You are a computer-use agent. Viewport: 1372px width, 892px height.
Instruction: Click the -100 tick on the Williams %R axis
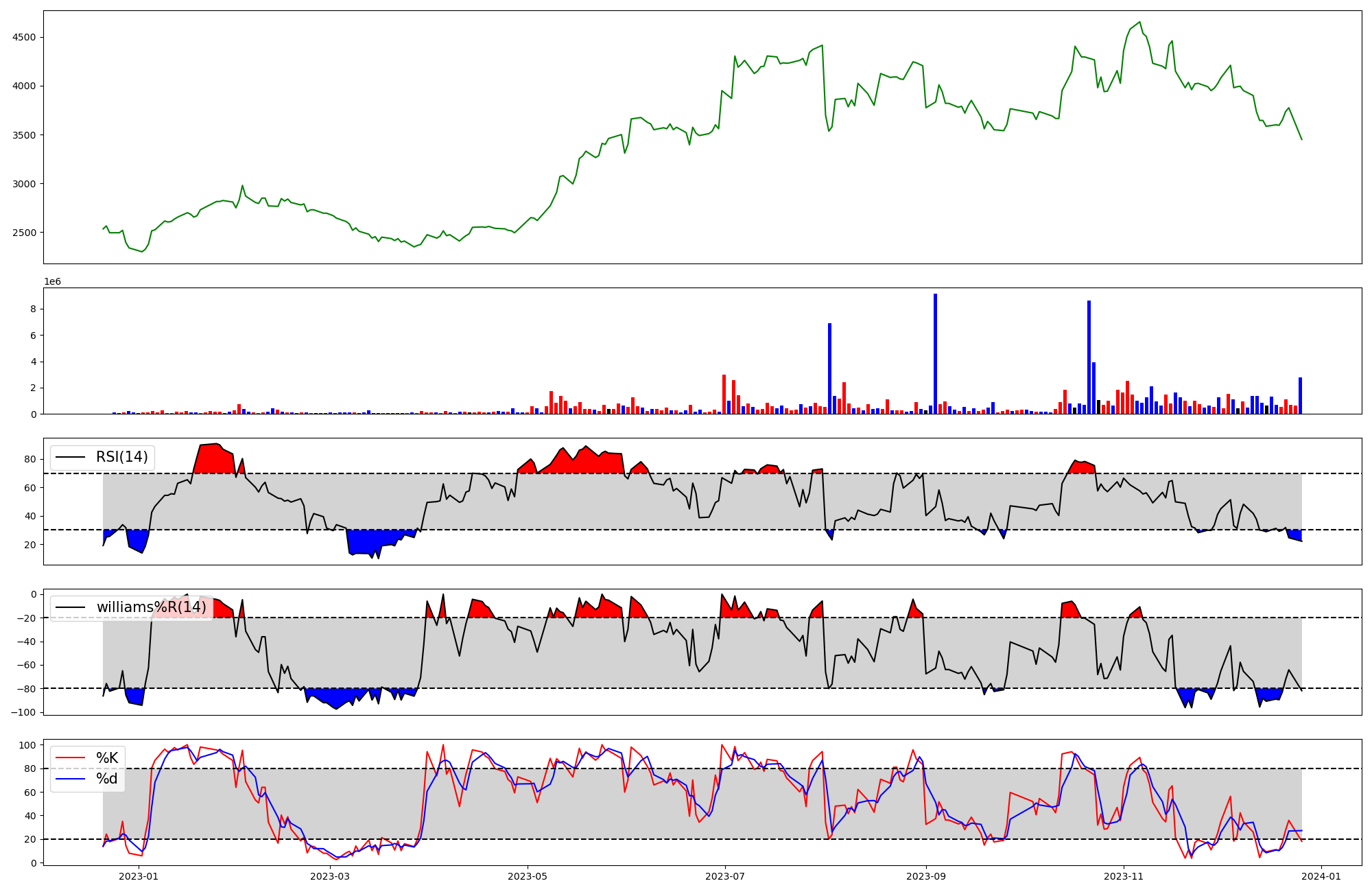[x=25, y=712]
